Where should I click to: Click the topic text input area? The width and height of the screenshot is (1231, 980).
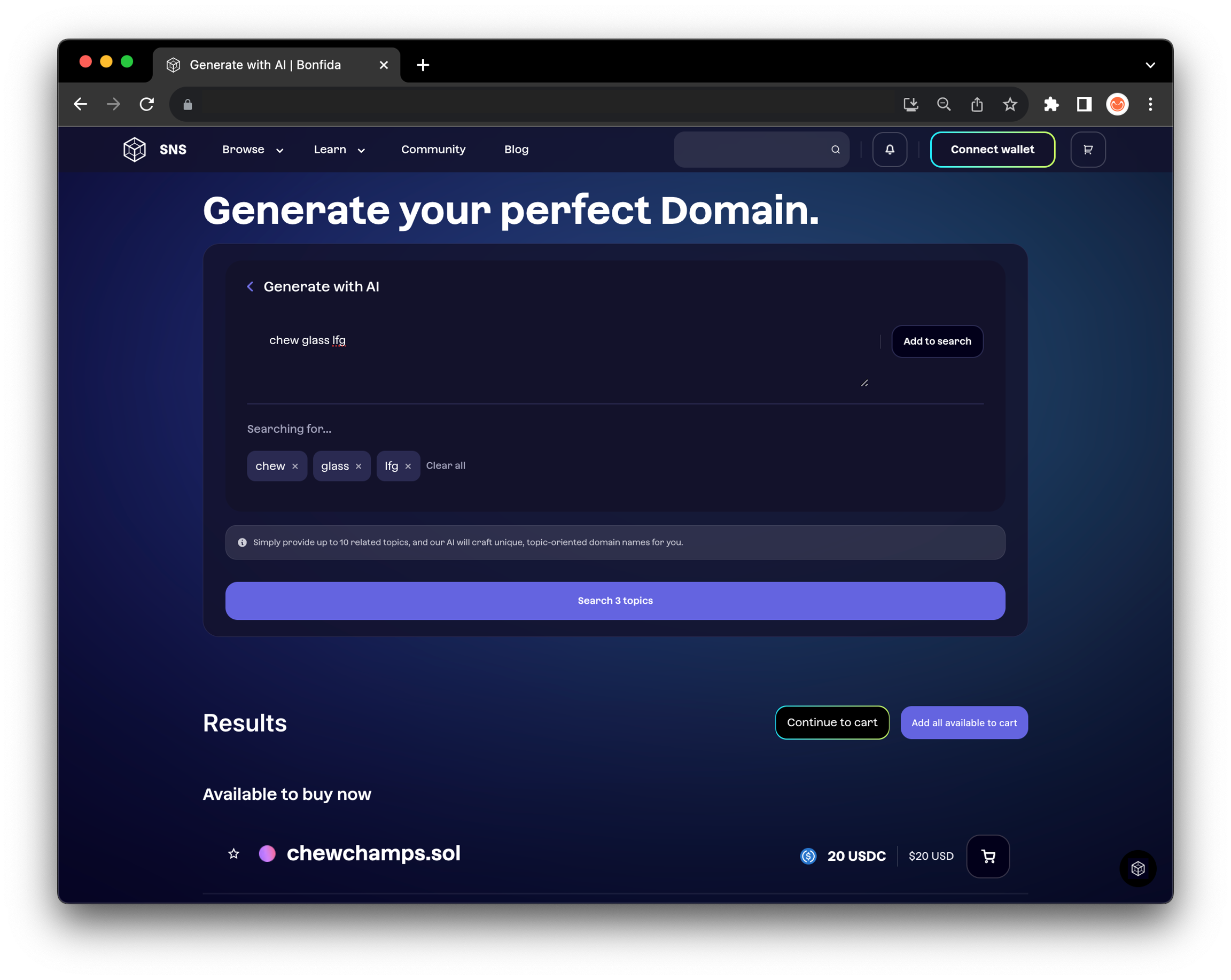coord(559,354)
